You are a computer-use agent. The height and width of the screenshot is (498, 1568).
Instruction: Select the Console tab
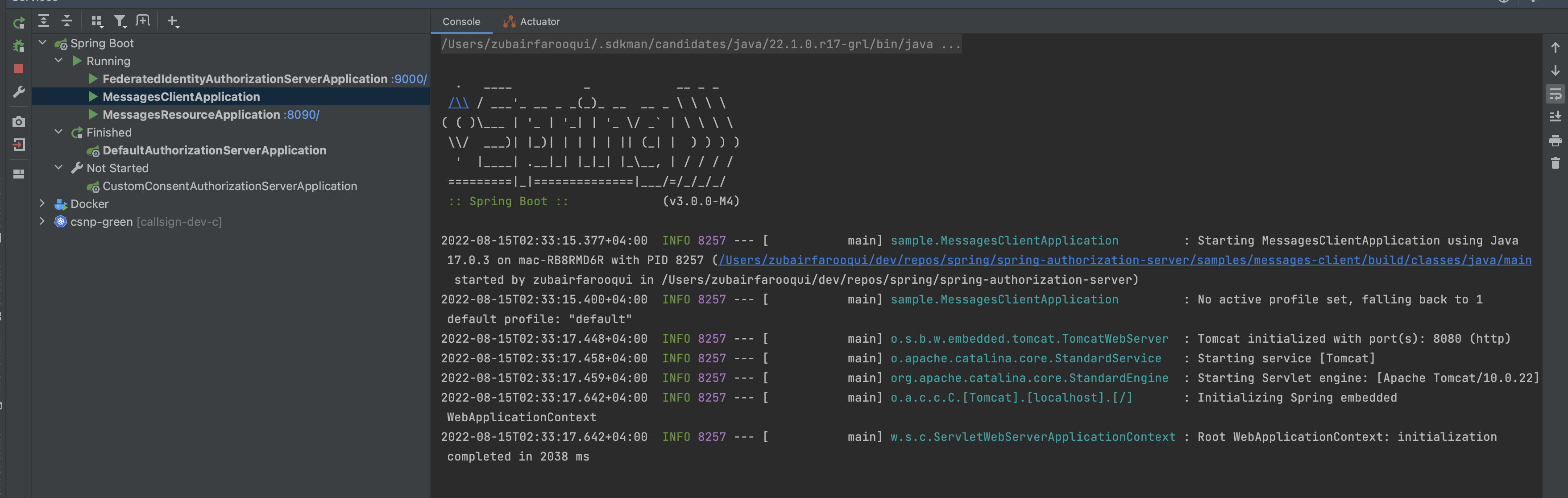tap(461, 21)
